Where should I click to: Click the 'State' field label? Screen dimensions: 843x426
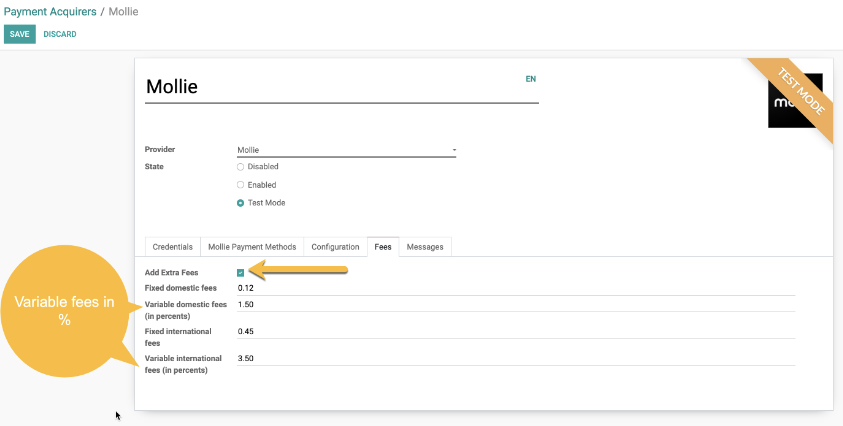pos(154,167)
